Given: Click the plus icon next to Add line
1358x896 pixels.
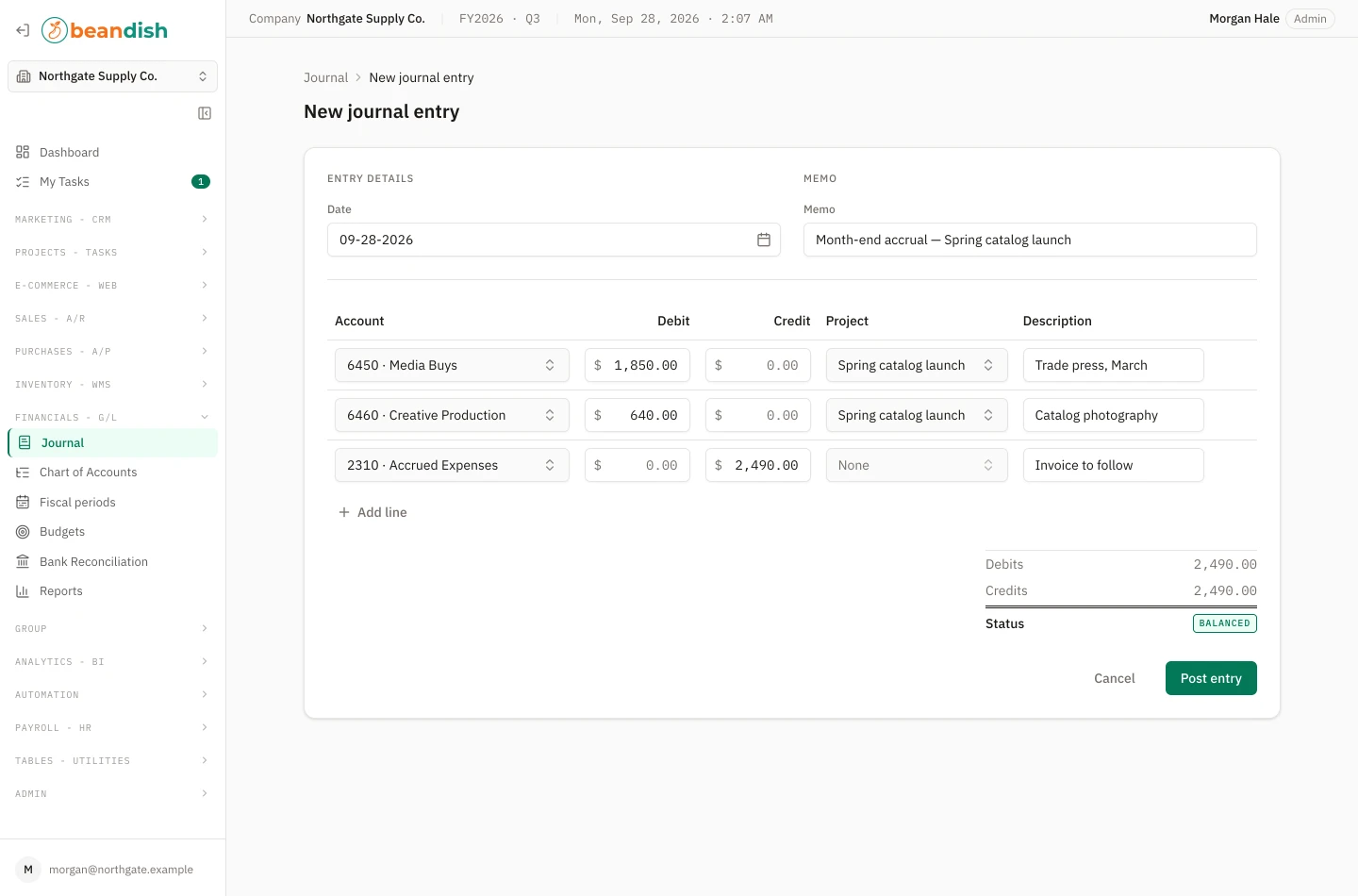Looking at the screenshot, I should 344,512.
